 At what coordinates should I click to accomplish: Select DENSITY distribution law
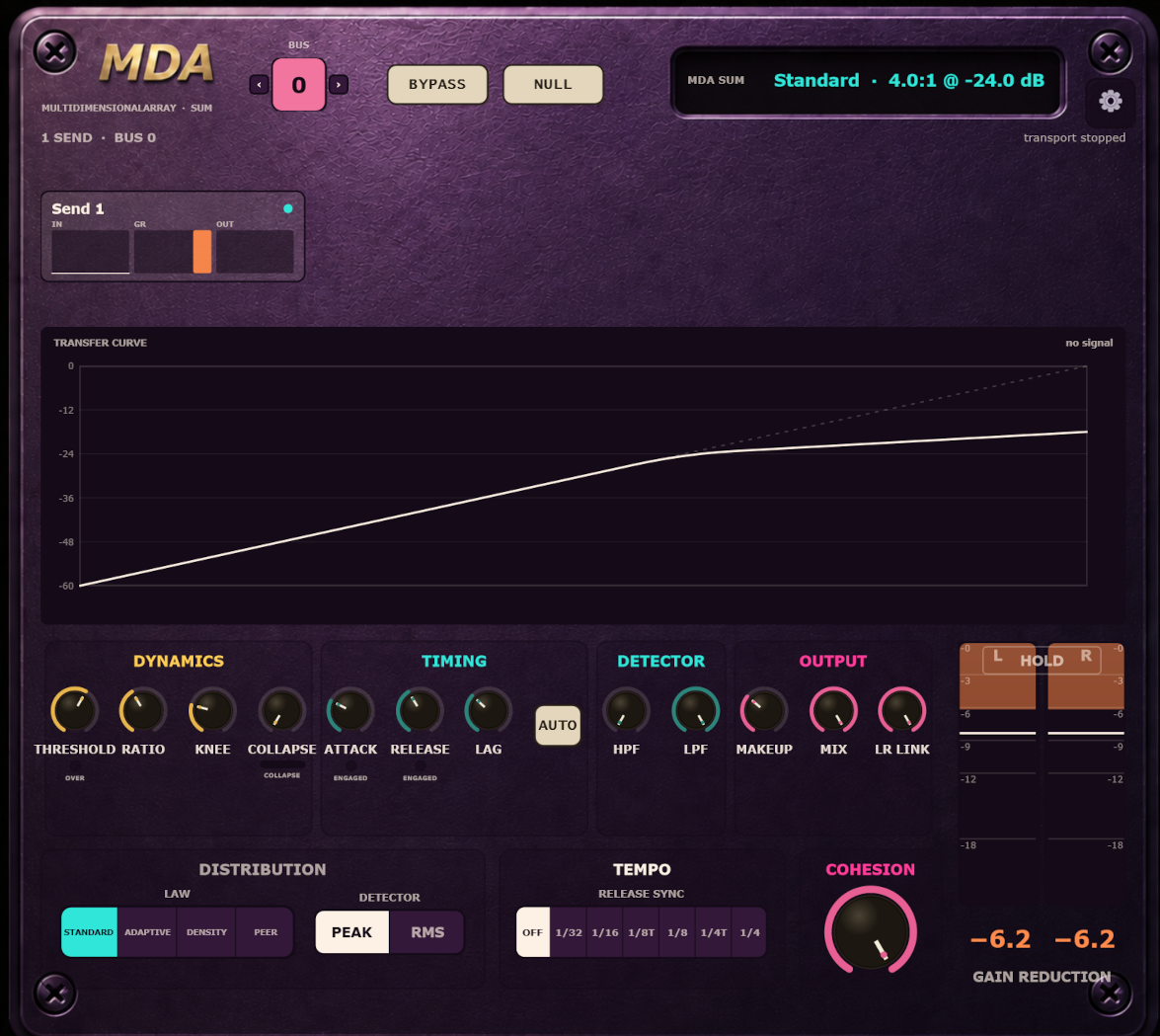click(x=206, y=932)
